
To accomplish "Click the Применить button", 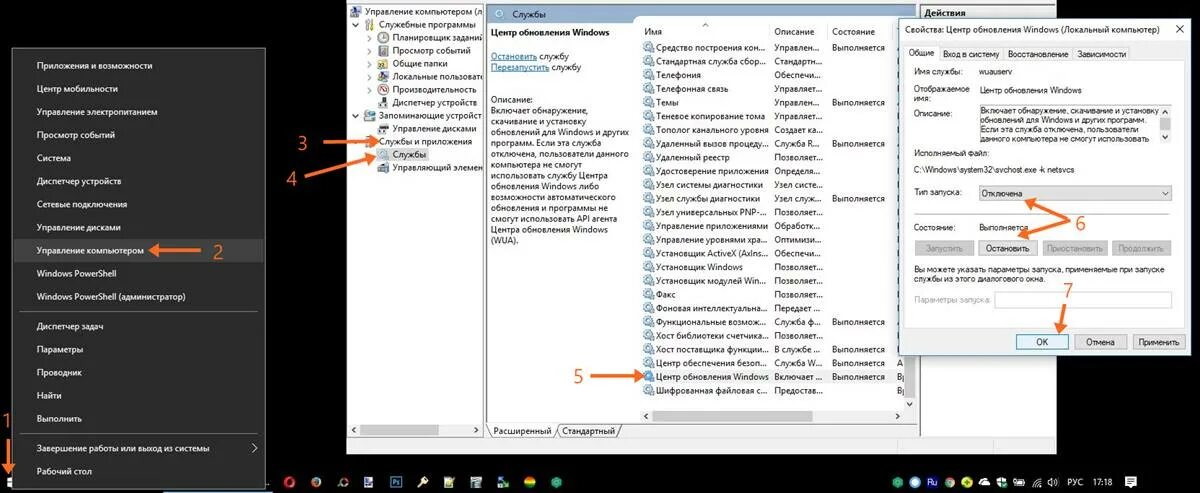I will pos(1157,341).
